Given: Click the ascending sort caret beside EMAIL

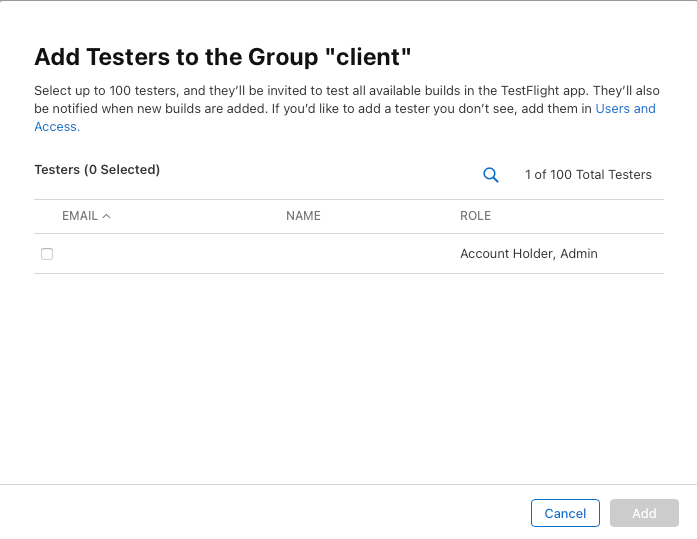Looking at the screenshot, I should click(106, 216).
